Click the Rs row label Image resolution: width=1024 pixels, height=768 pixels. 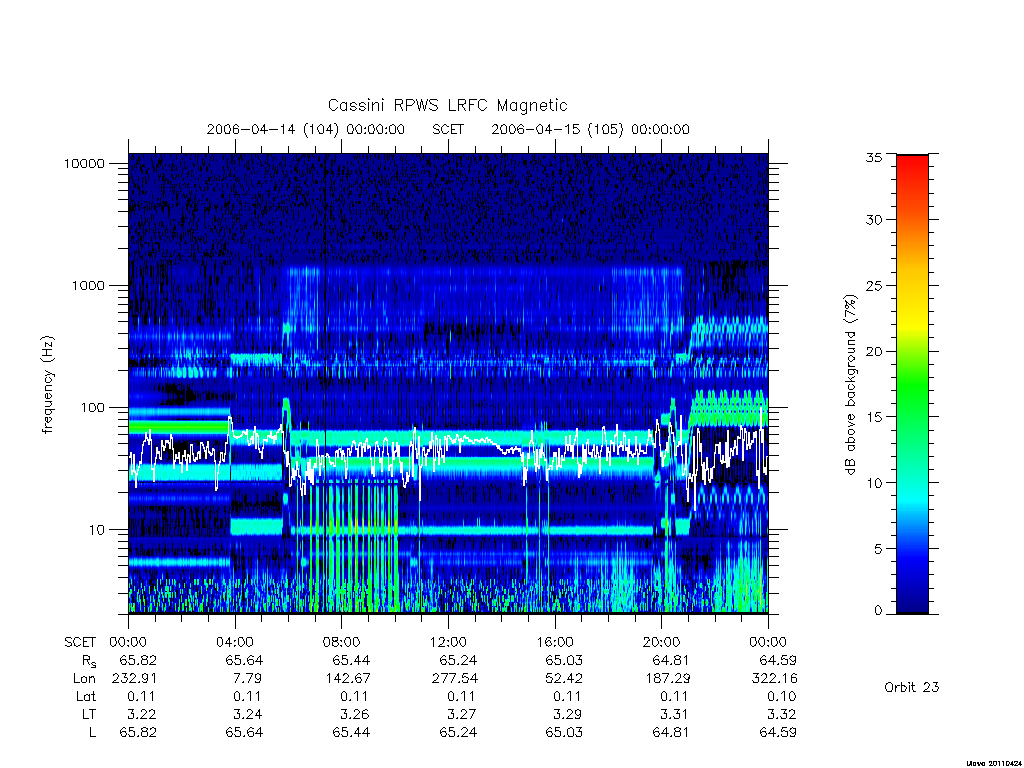89,661
